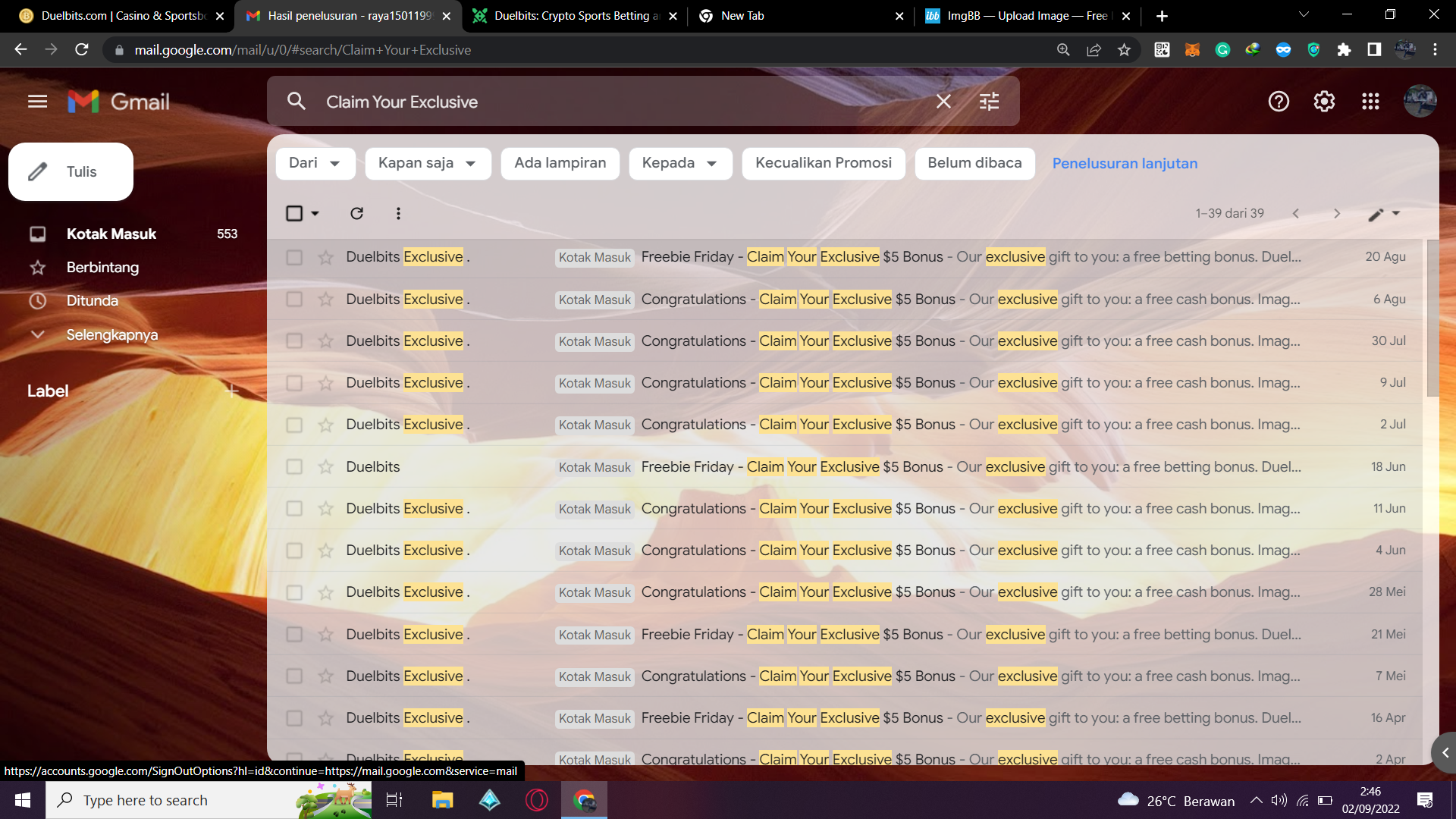The image size is (1456, 819).
Task: Open the input tools dropdown arrow
Action: point(1396,213)
